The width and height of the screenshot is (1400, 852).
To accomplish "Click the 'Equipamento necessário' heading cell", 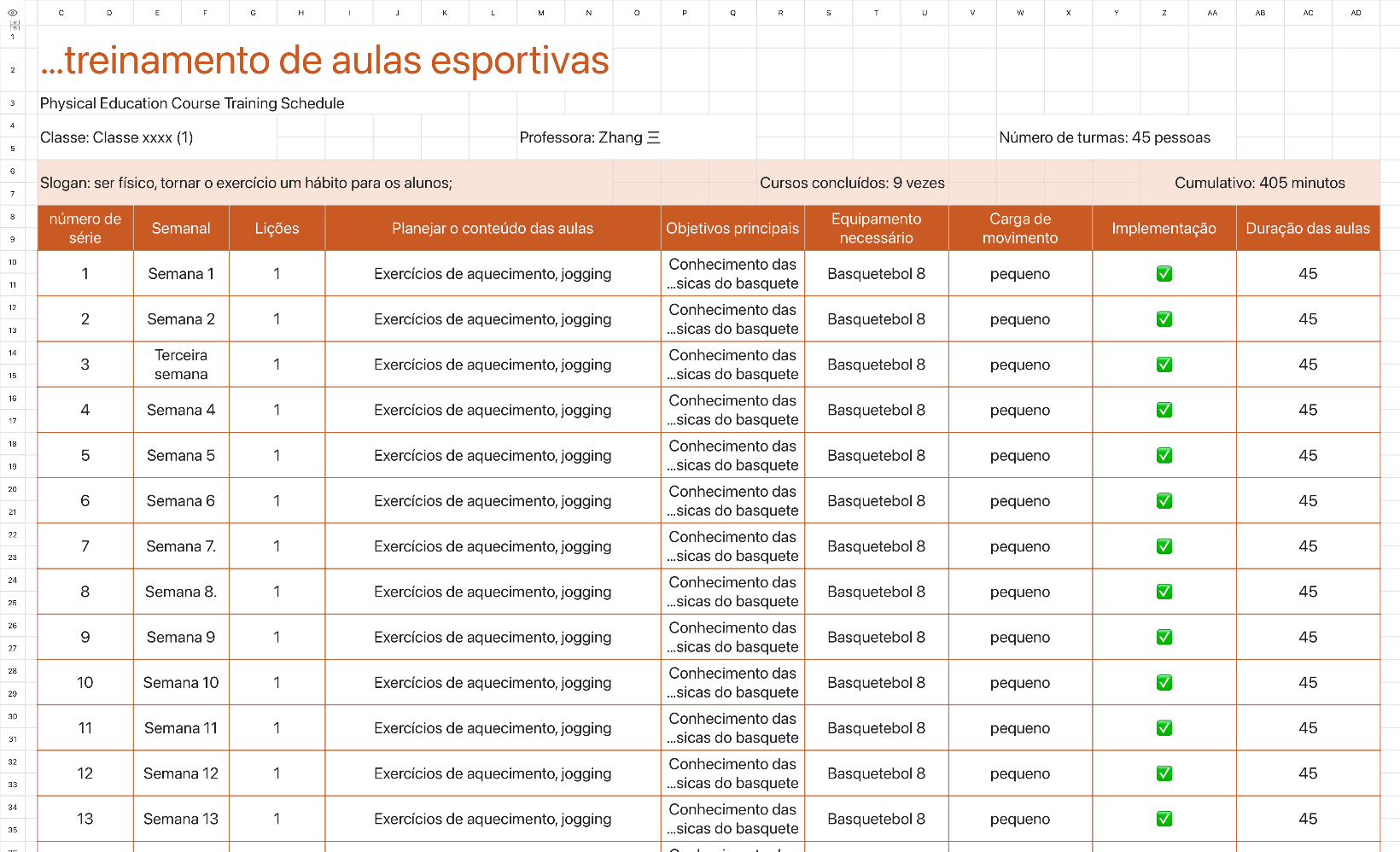I will [x=877, y=228].
